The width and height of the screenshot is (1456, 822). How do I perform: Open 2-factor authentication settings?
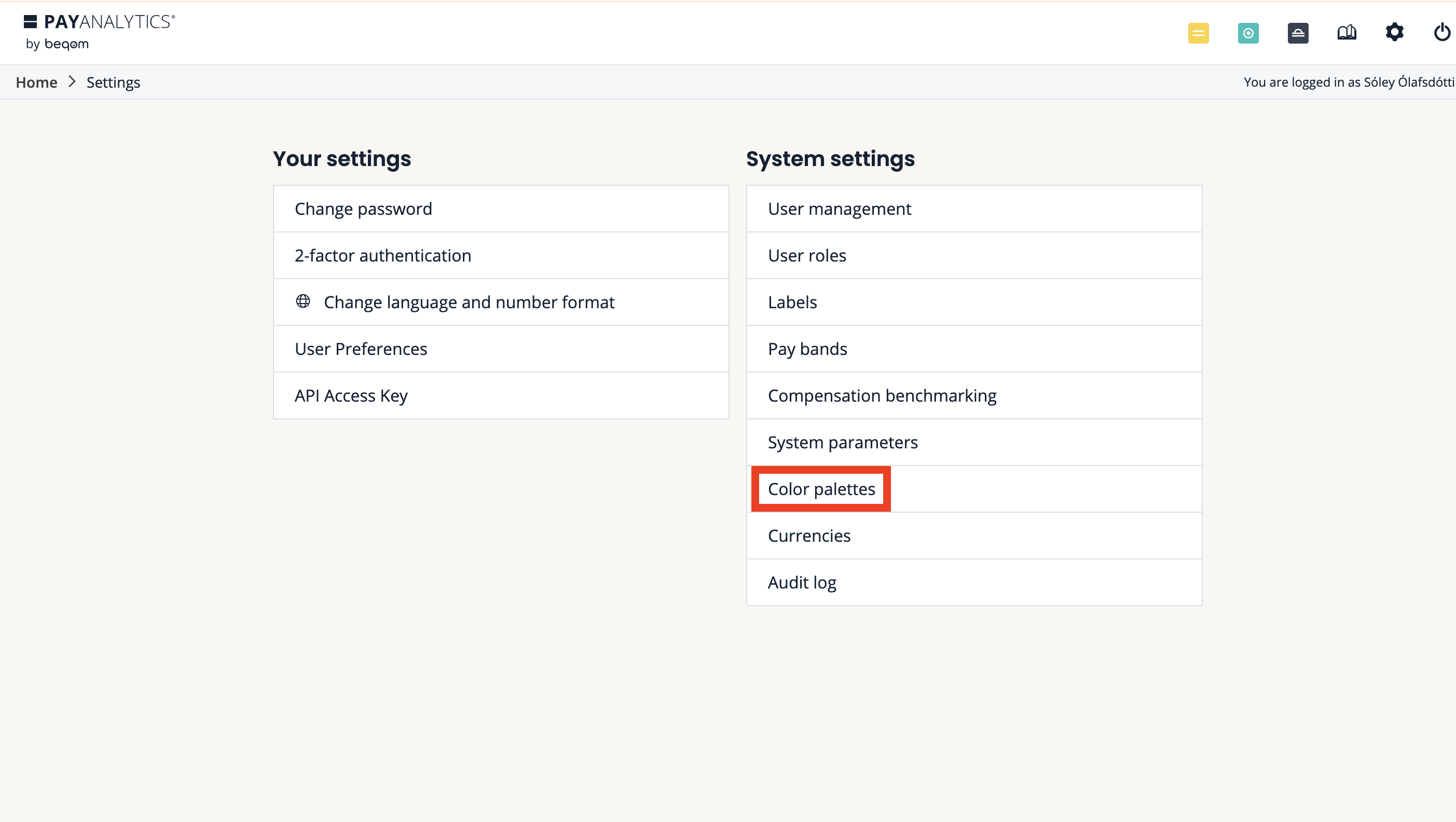[x=382, y=255]
